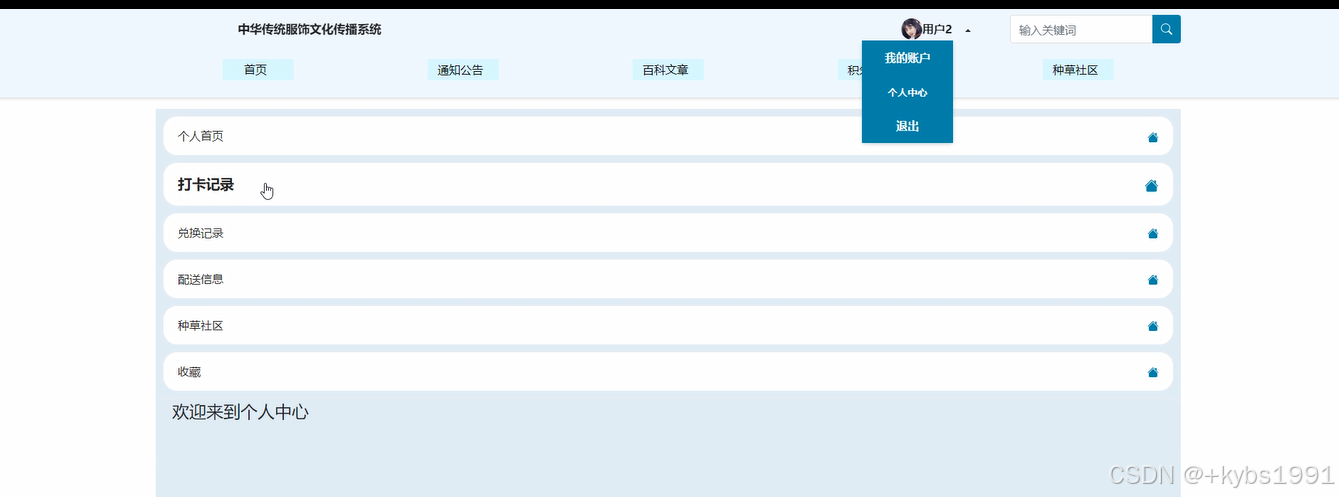Click home icon in 种草社区 sidebar row
The width and height of the screenshot is (1339, 497).
[1153, 326]
